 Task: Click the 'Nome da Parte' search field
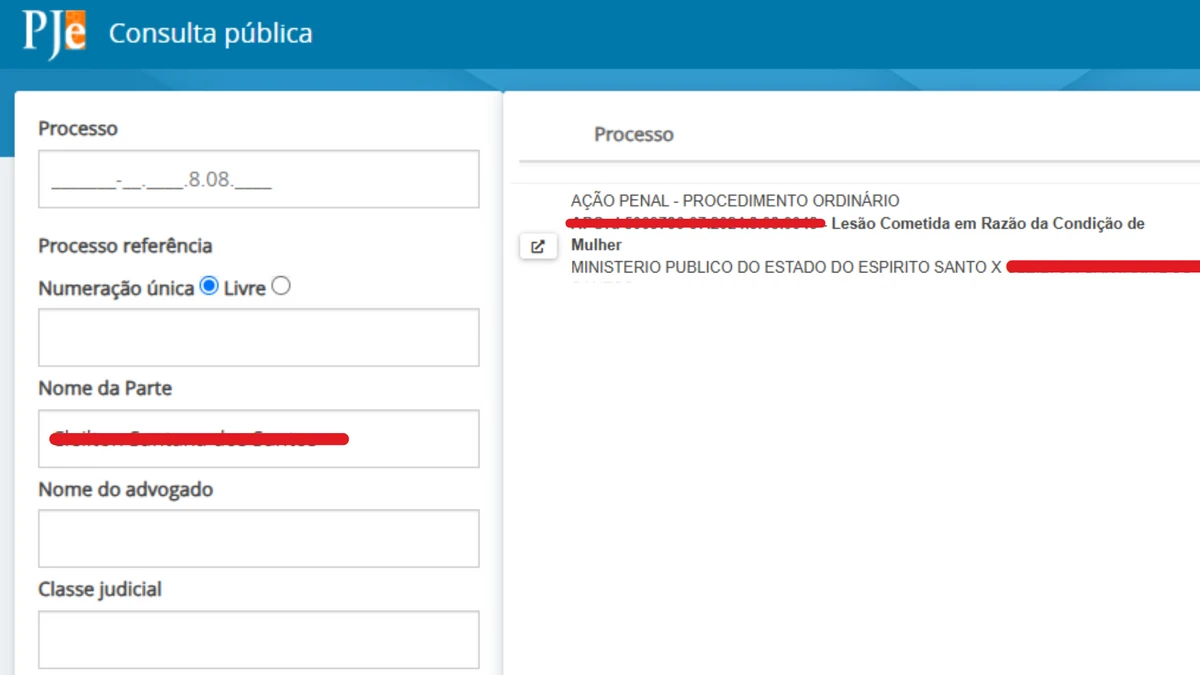pyautogui.click(x=258, y=438)
